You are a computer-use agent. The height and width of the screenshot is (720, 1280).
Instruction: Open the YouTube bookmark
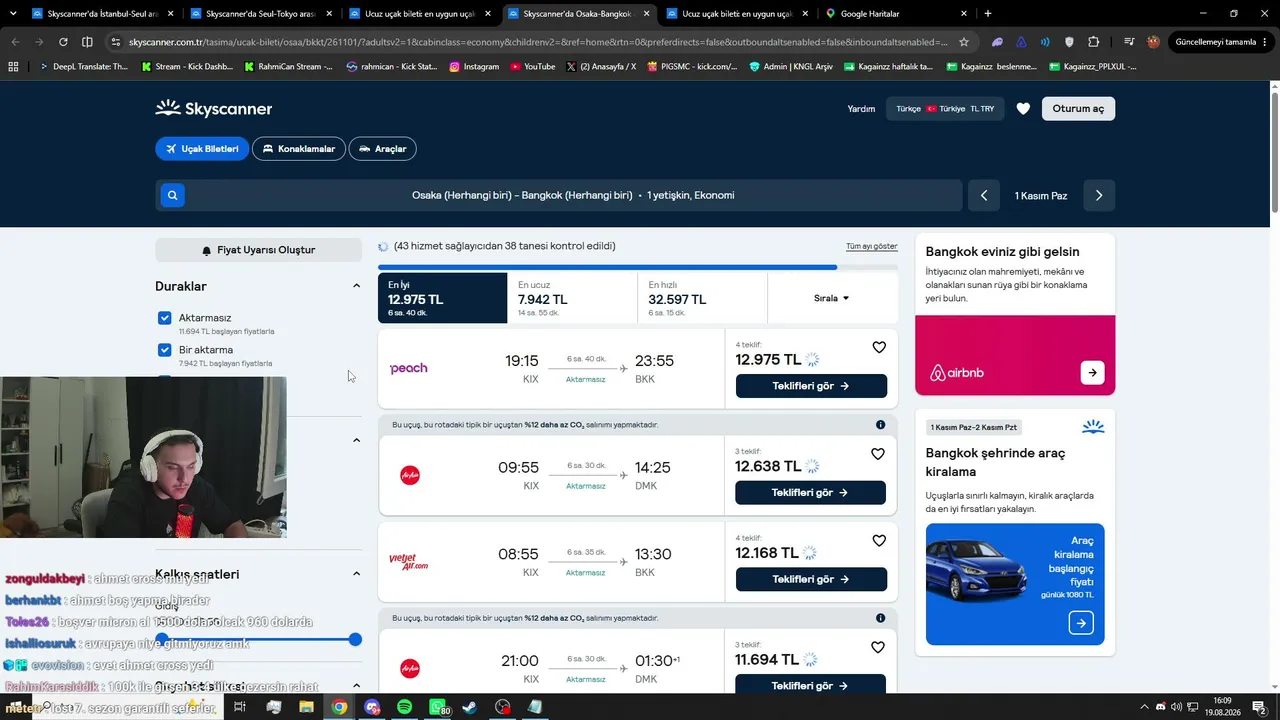532,67
